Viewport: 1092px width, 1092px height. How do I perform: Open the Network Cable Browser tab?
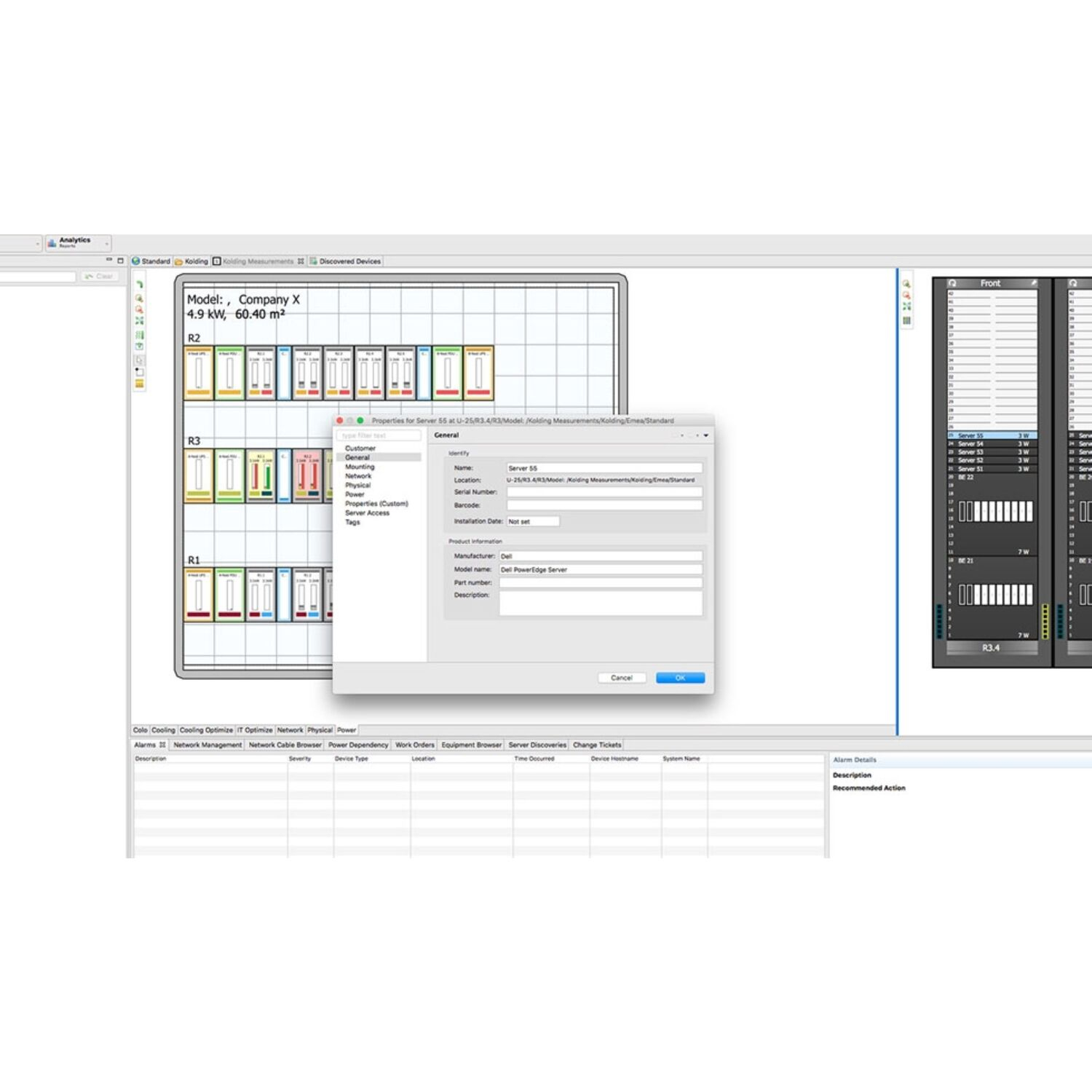click(x=285, y=745)
